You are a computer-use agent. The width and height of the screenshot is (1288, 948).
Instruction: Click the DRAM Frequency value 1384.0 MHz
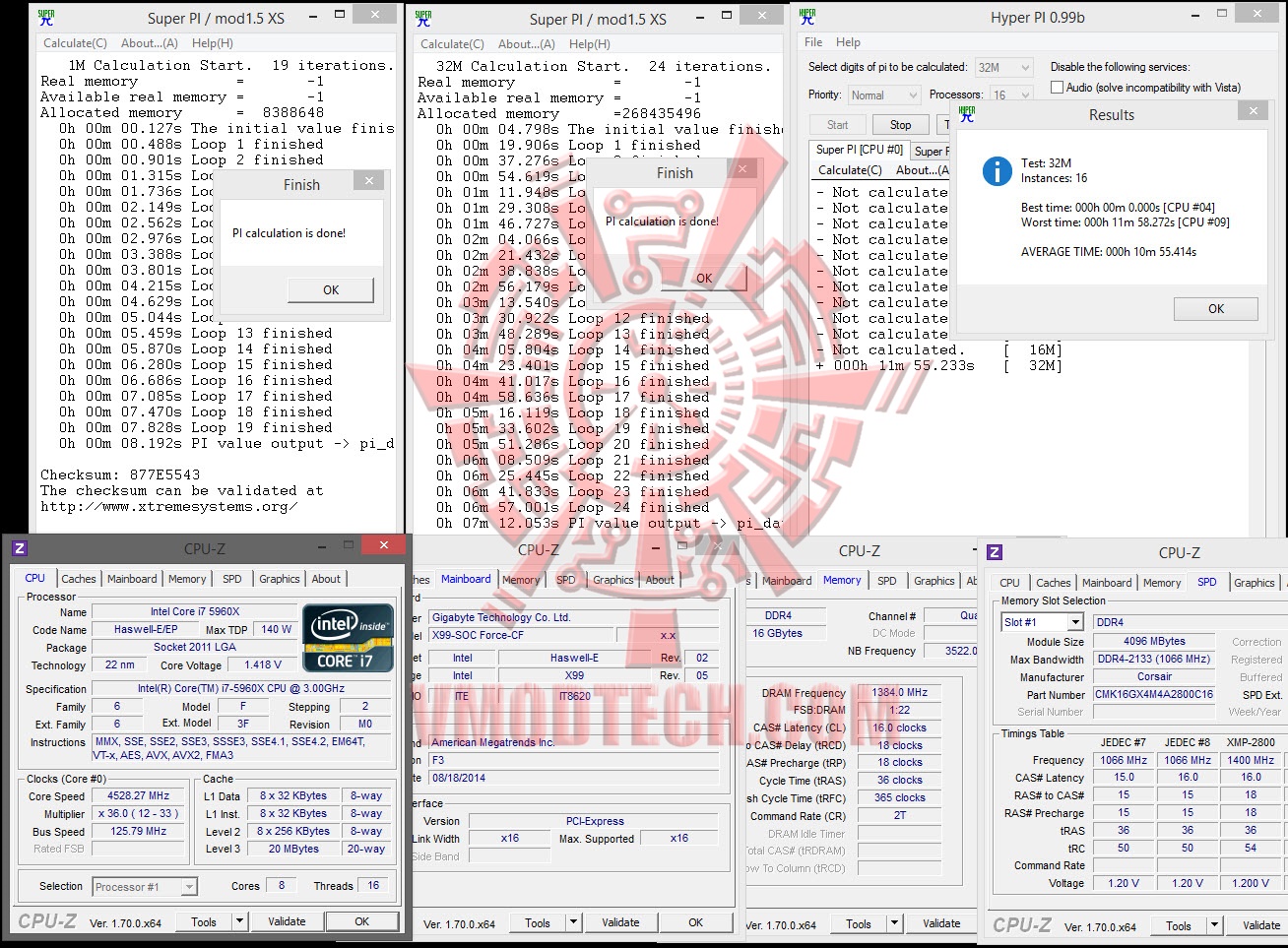[900, 692]
